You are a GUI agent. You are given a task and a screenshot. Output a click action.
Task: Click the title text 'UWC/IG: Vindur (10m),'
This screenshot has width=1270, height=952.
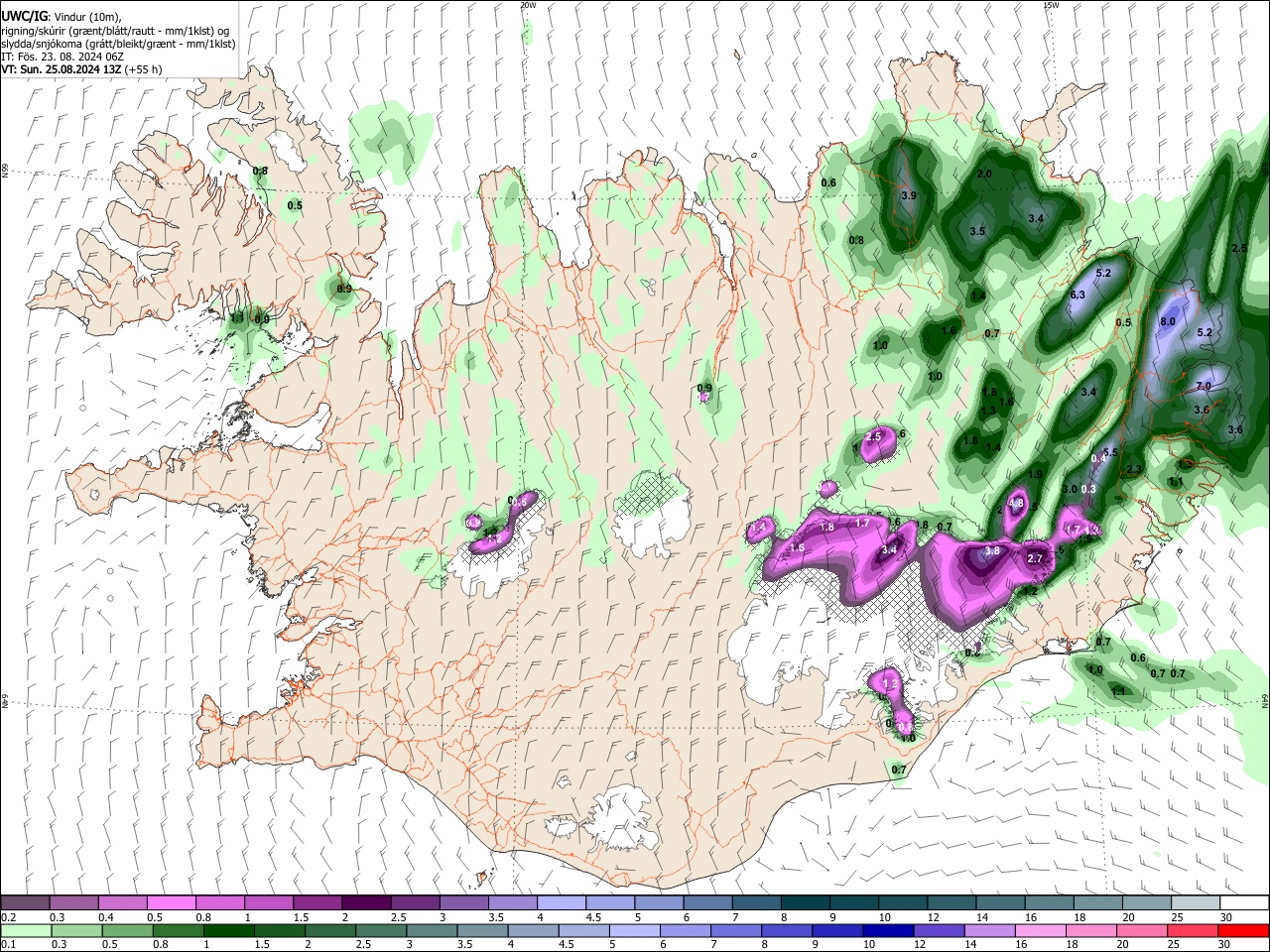click(x=62, y=16)
